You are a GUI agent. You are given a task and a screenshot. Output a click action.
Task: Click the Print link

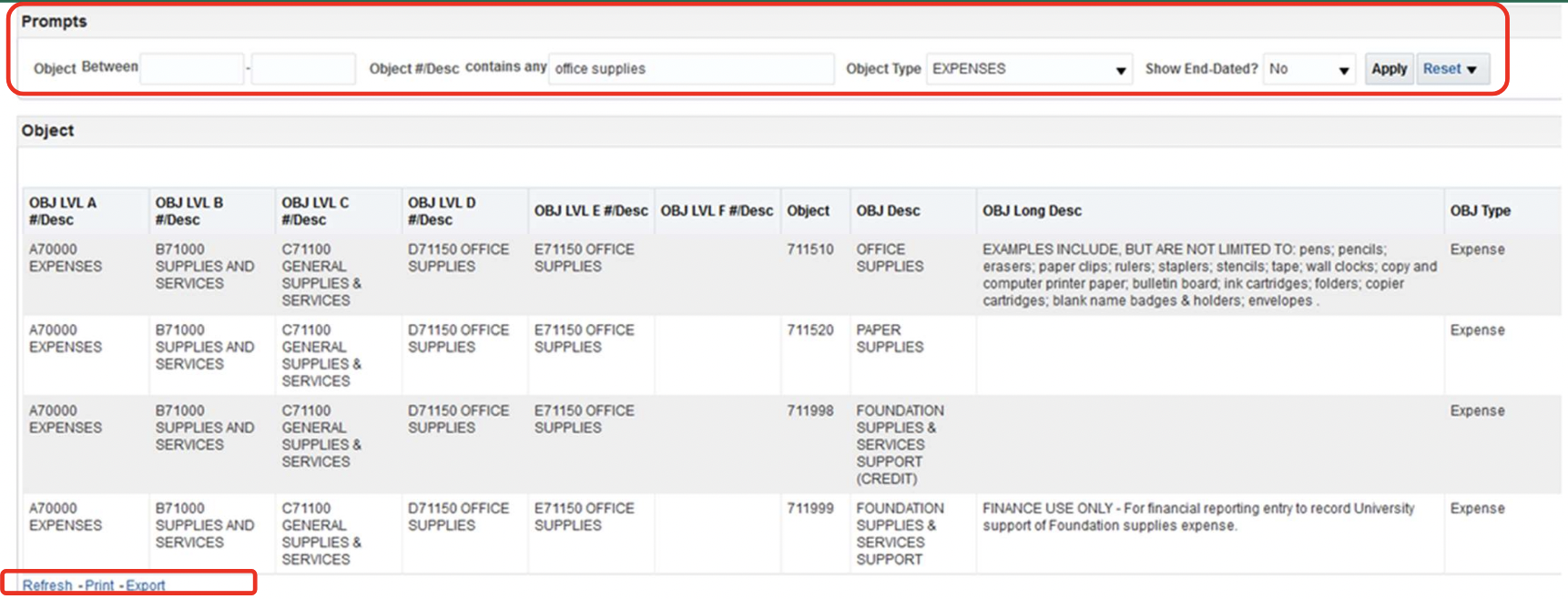(99, 585)
